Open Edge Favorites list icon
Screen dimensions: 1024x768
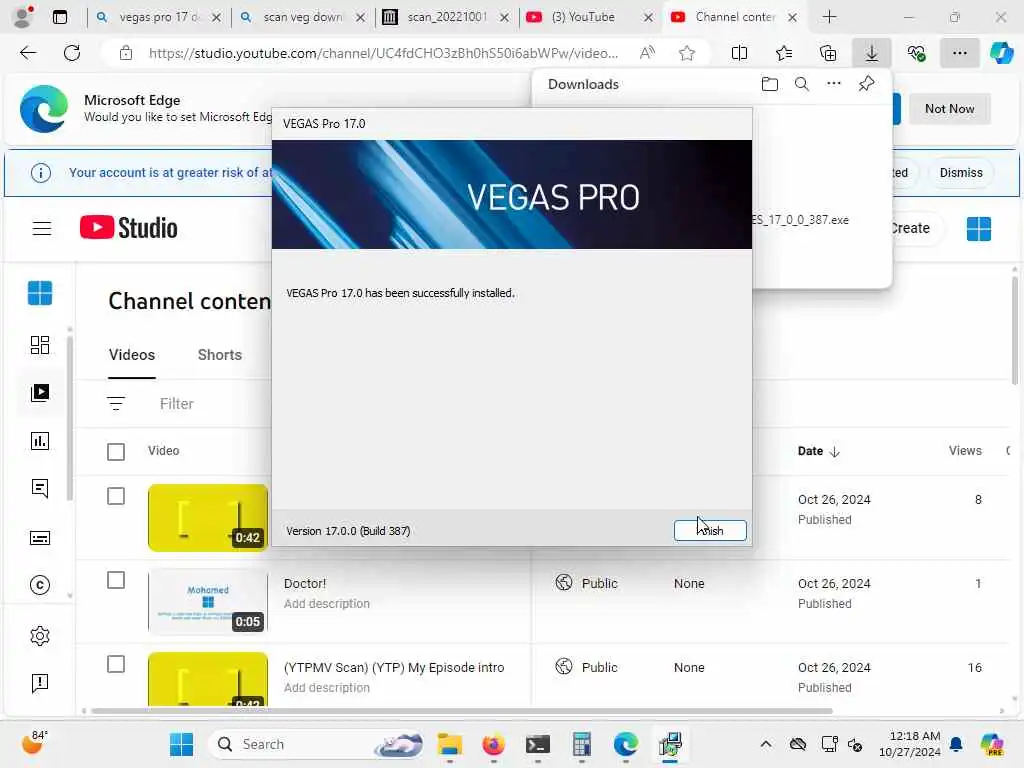point(784,53)
